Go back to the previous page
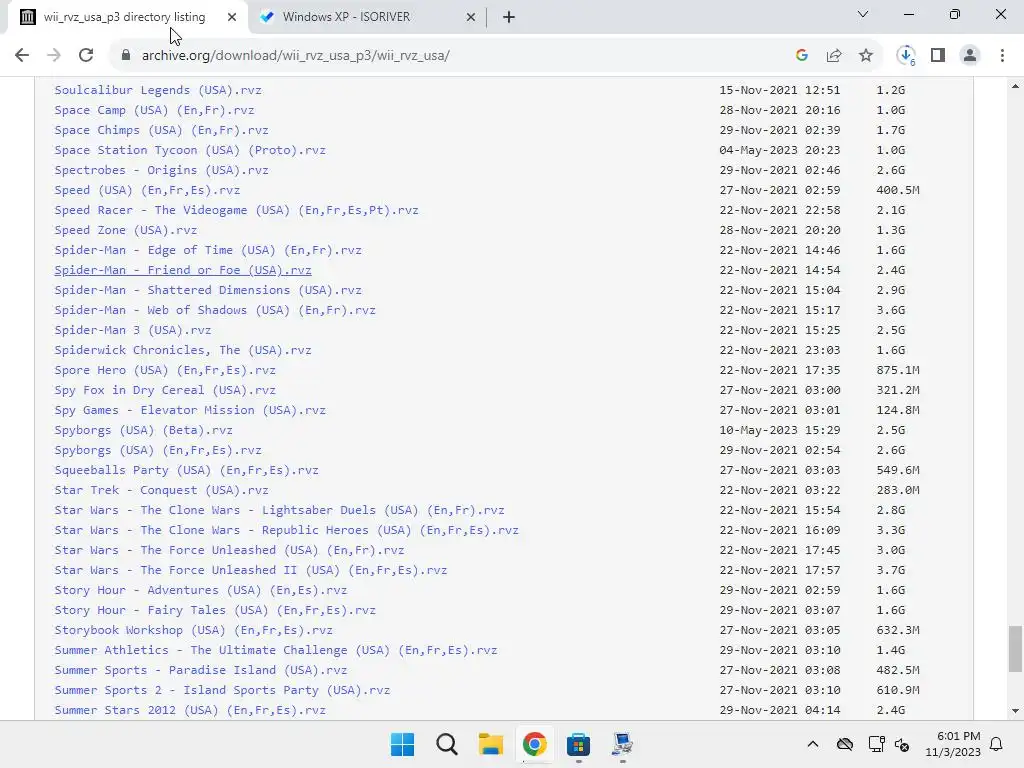Screen dimensions: 1024x768 click(x=22, y=55)
